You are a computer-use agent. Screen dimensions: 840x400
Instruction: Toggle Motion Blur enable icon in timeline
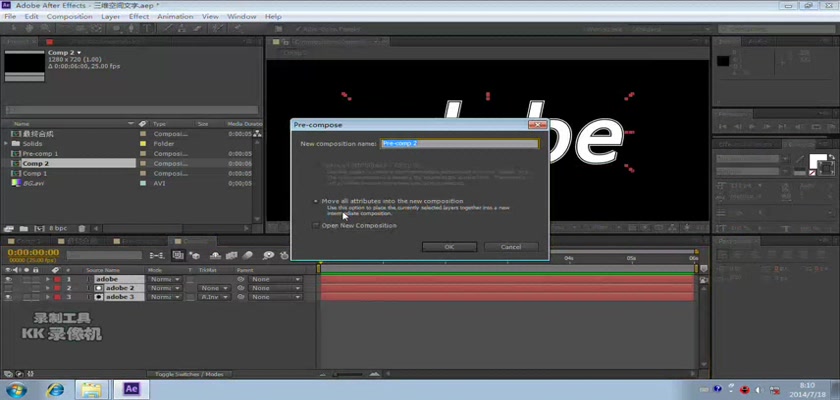248,256
